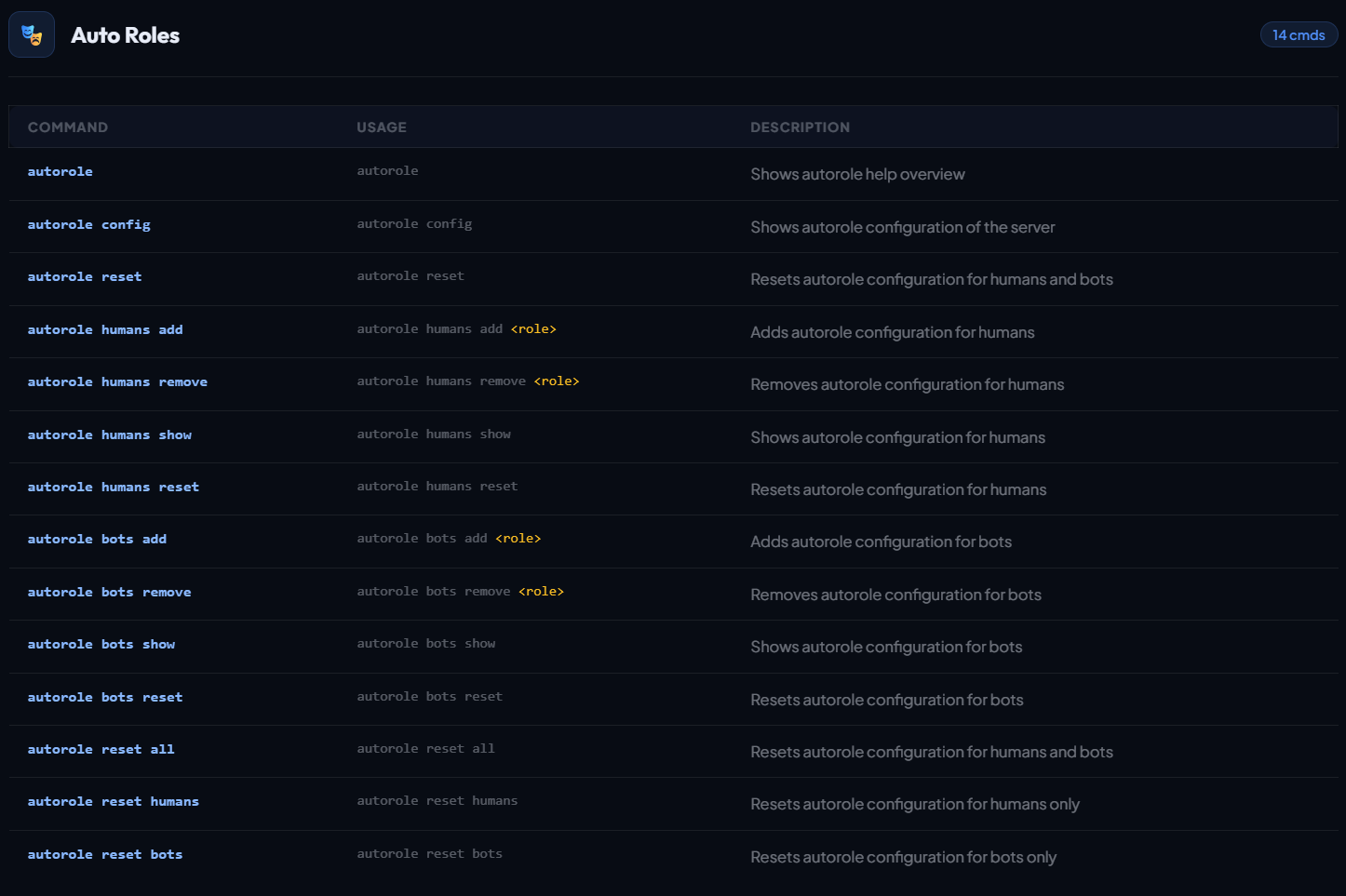Click the autorole humans show usage text
Image resolution: width=1346 pixels, height=896 pixels.
pos(434,435)
